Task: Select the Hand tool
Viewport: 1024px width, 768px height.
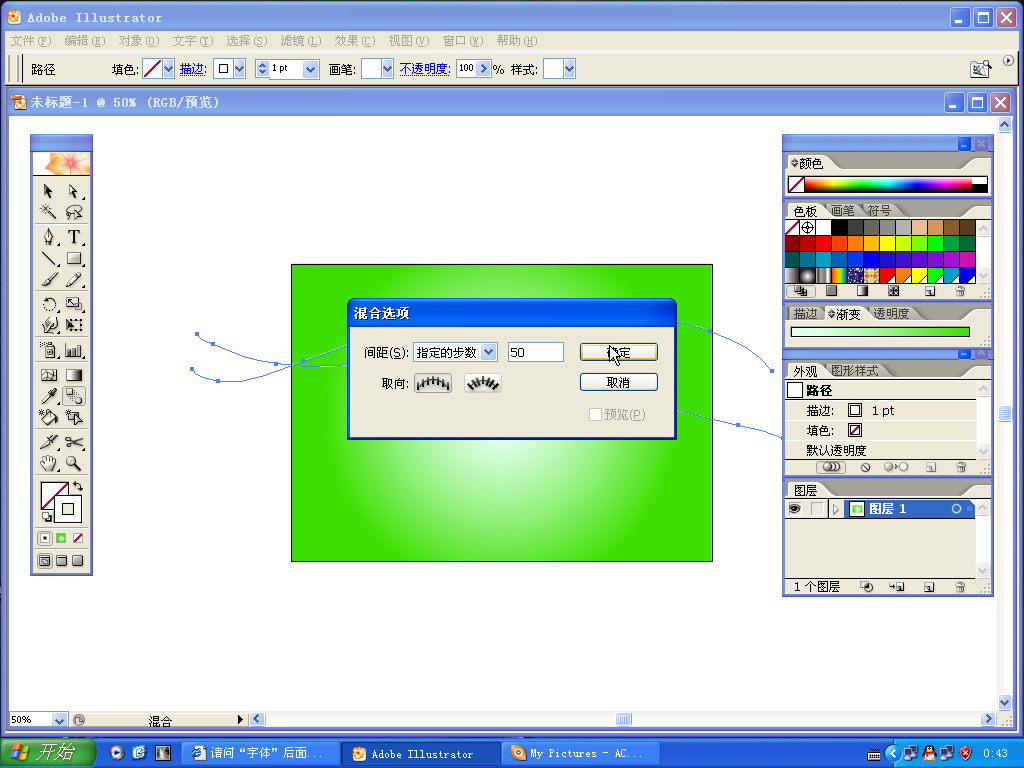Action: [x=48, y=464]
